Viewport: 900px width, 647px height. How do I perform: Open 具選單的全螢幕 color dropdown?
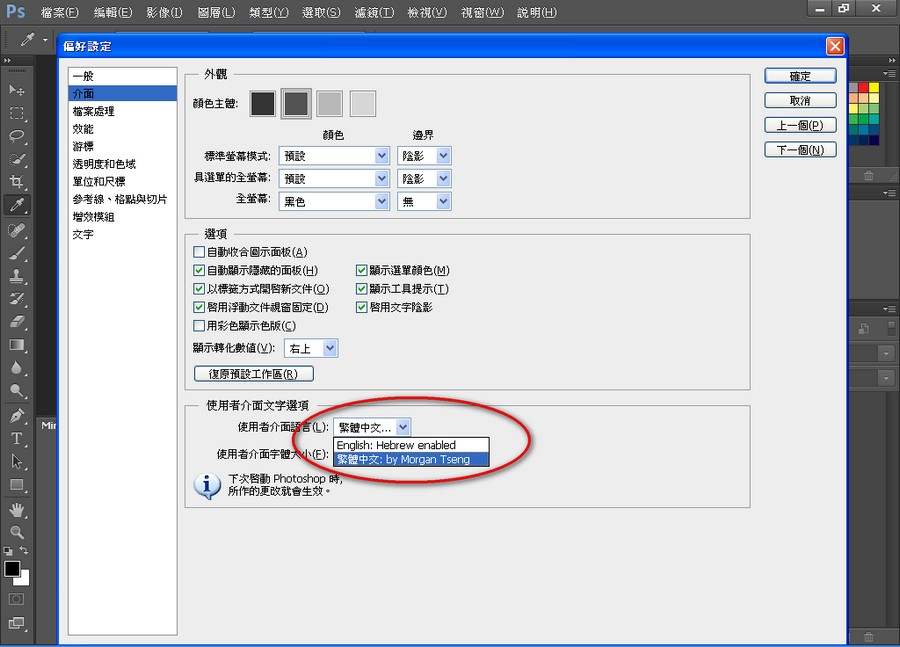pos(334,179)
